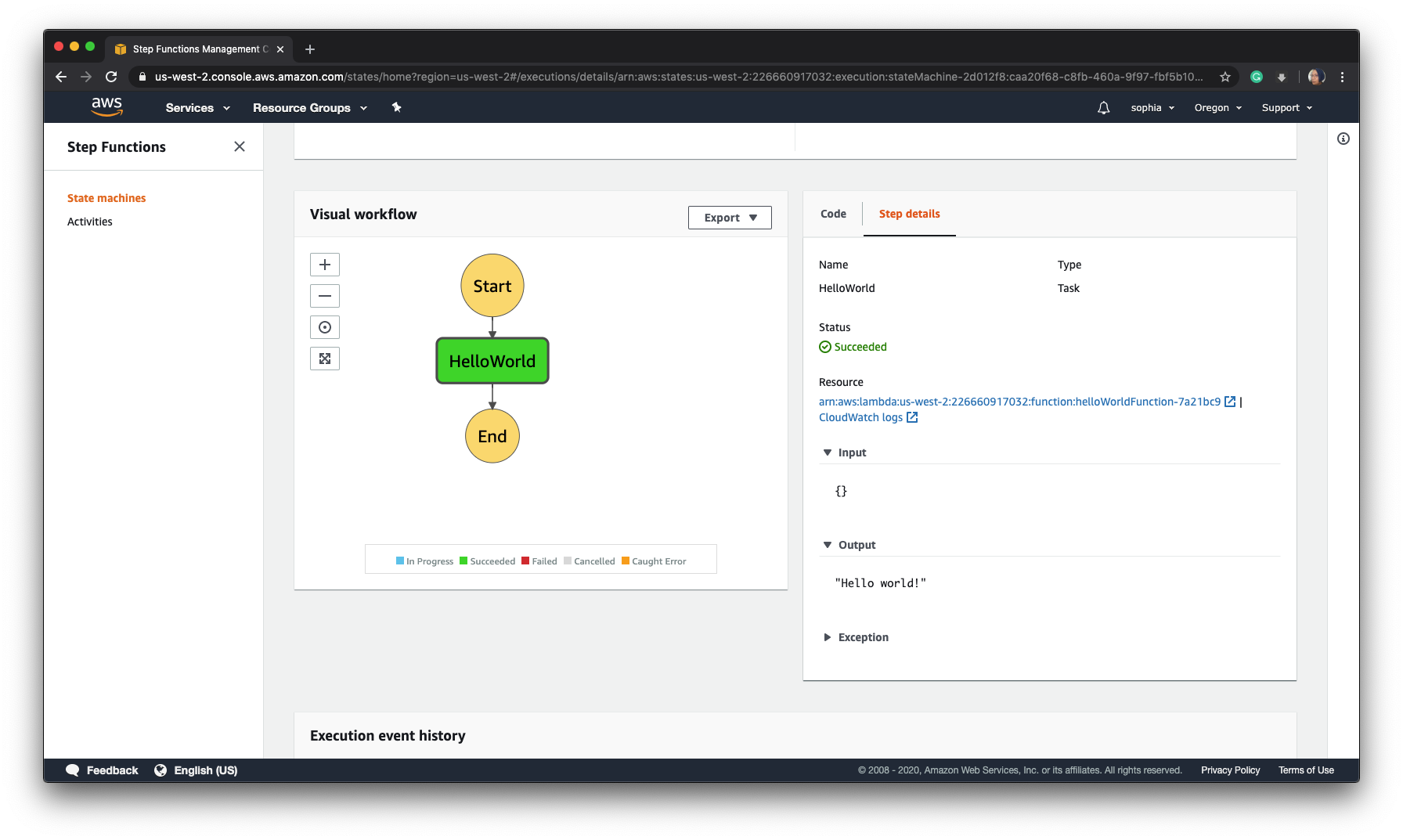Open the Grammarly browser extension icon
This screenshot has width=1403, height=840.
[x=1256, y=77]
